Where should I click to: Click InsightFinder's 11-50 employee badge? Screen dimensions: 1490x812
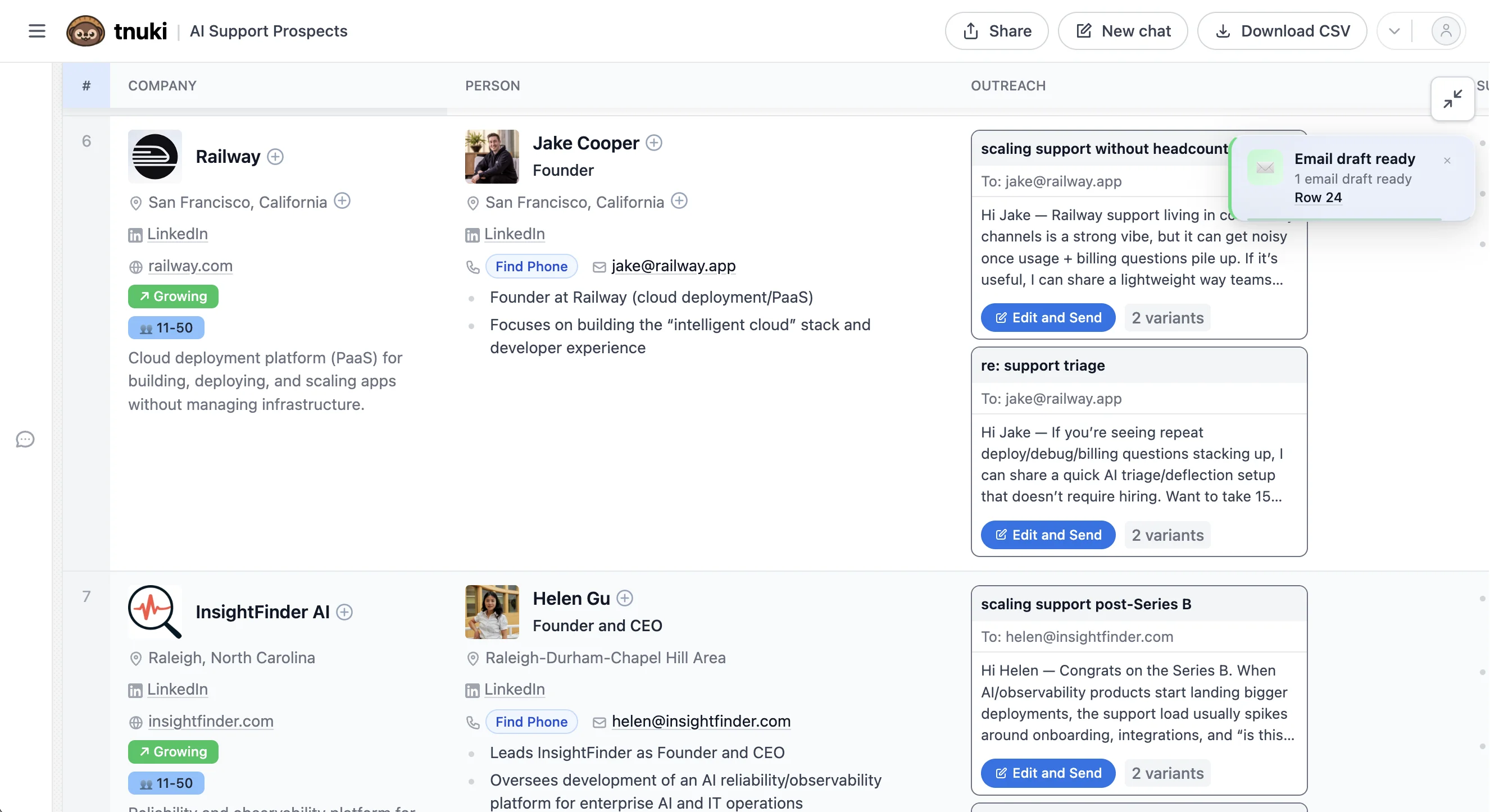[x=166, y=783]
